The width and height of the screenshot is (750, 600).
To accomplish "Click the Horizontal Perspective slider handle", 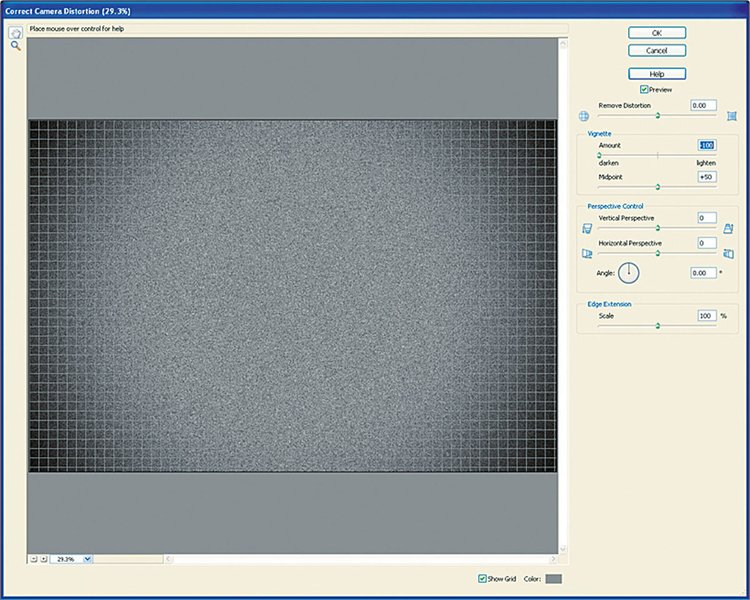I will tap(658, 254).
